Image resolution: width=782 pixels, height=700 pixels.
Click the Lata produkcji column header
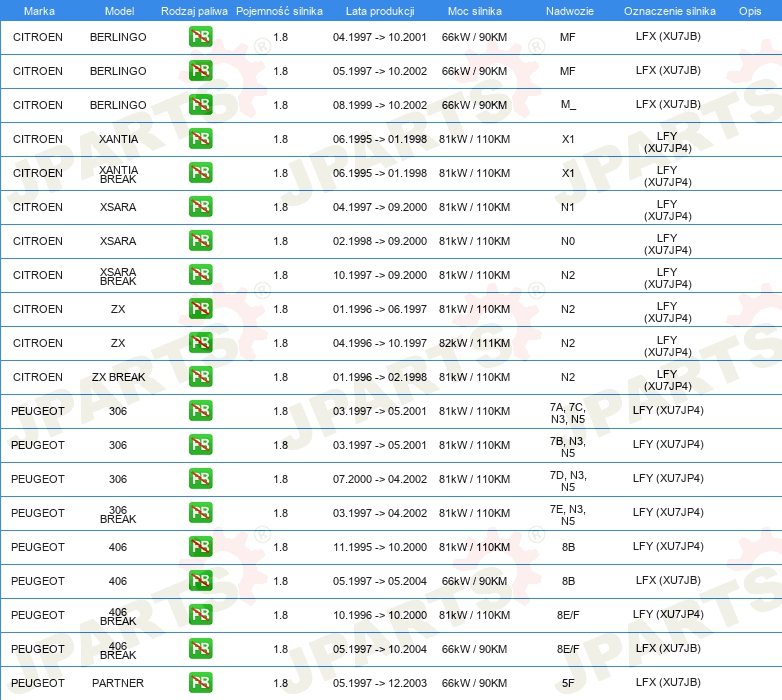(380, 11)
